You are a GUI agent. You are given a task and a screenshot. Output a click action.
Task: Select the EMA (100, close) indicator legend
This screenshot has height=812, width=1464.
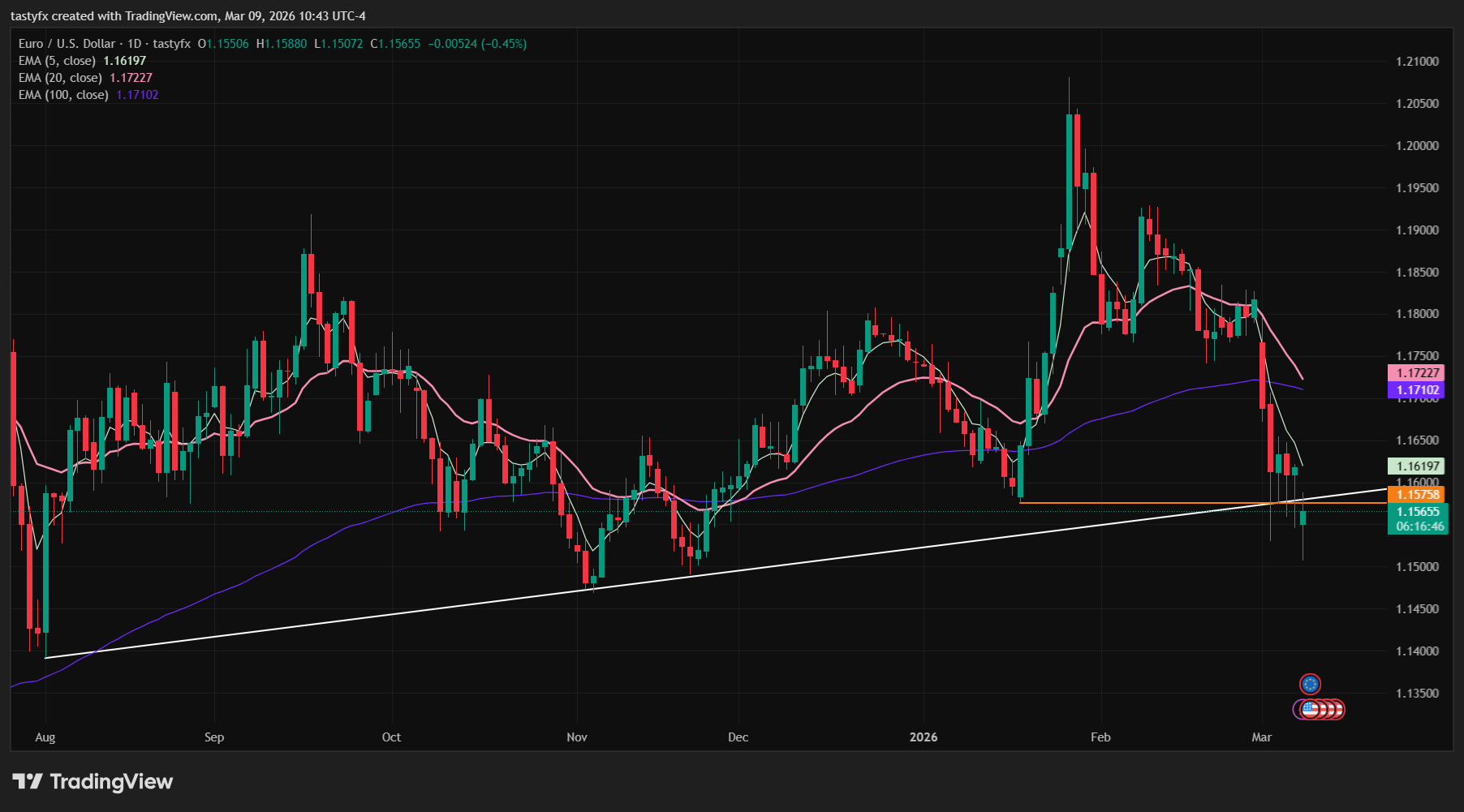62,95
